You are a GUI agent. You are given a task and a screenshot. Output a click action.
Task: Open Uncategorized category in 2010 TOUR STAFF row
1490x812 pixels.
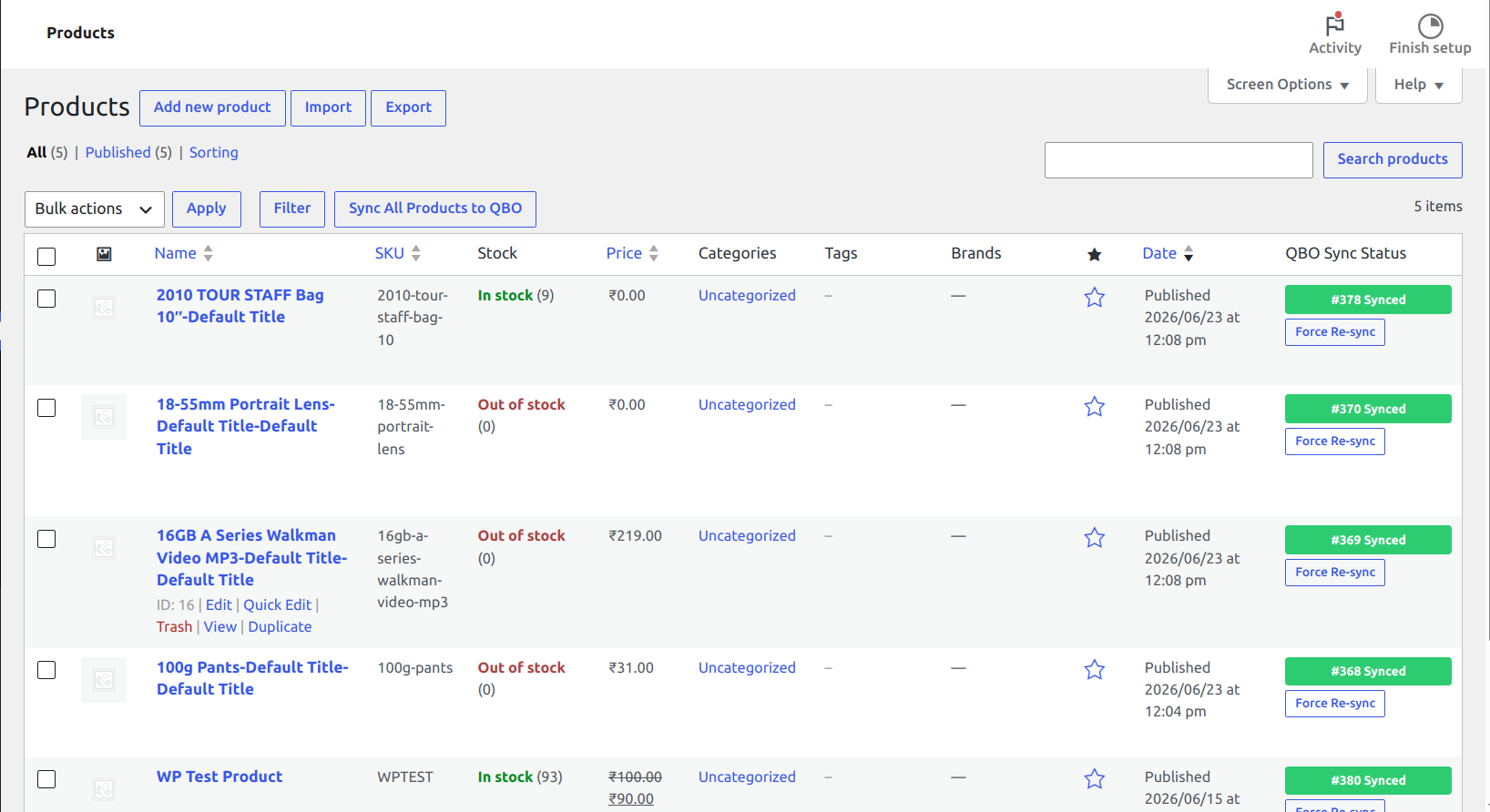747,295
